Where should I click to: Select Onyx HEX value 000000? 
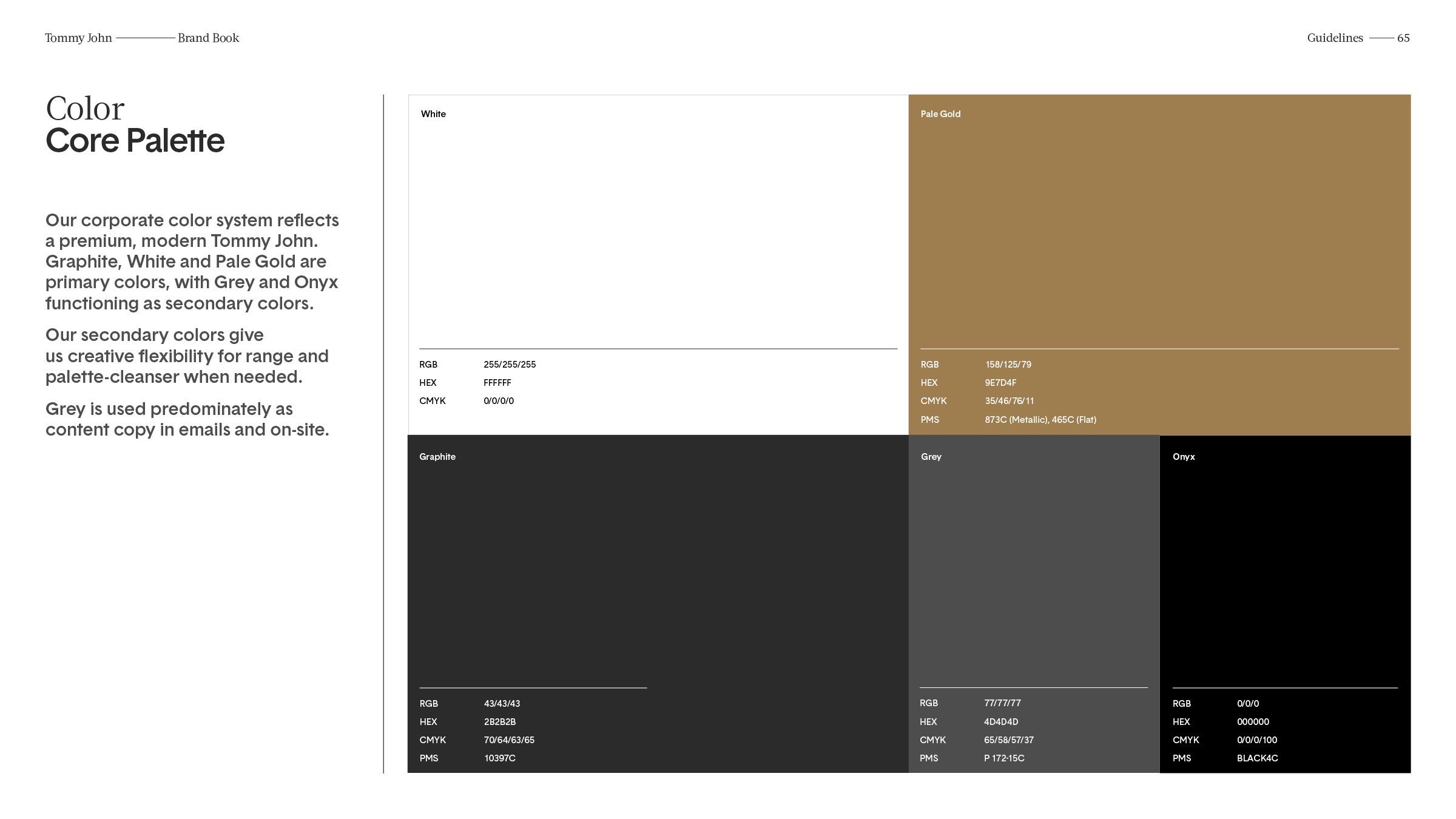coord(1253,722)
